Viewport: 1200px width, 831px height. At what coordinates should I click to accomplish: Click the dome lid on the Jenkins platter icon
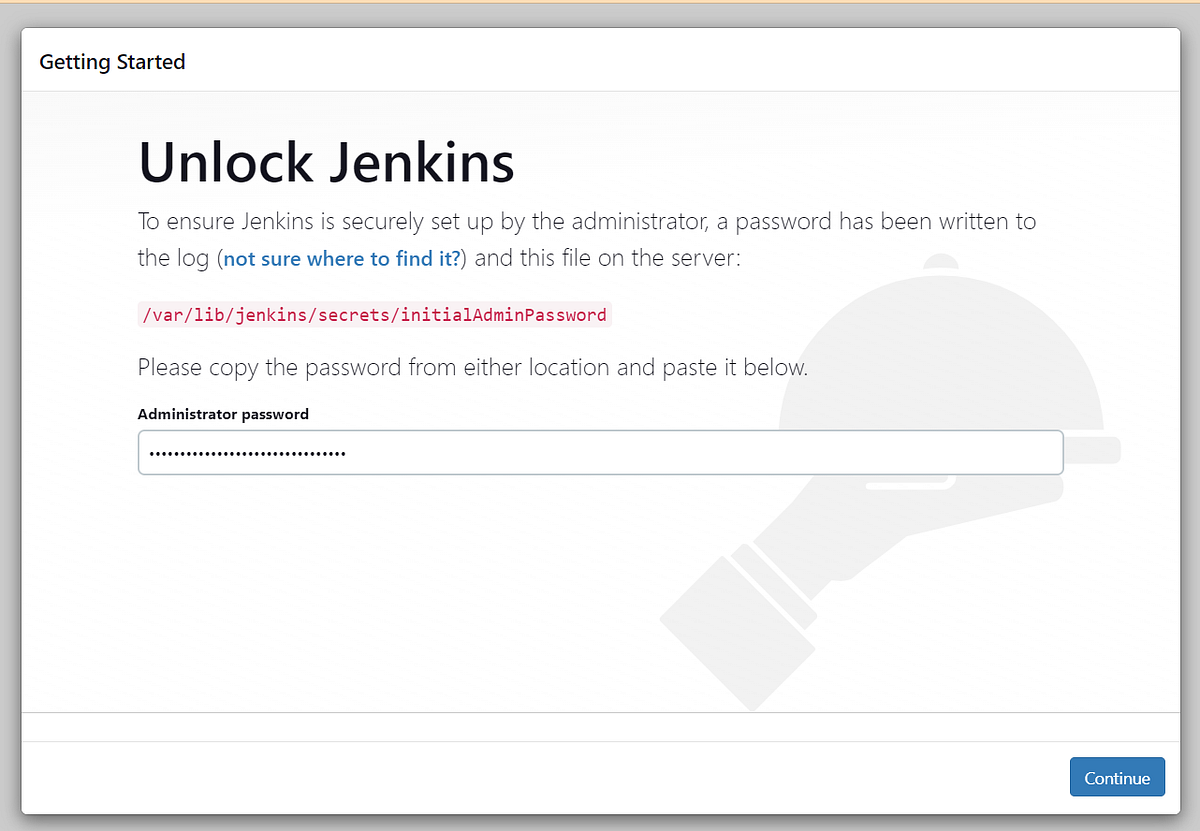[x=940, y=350]
